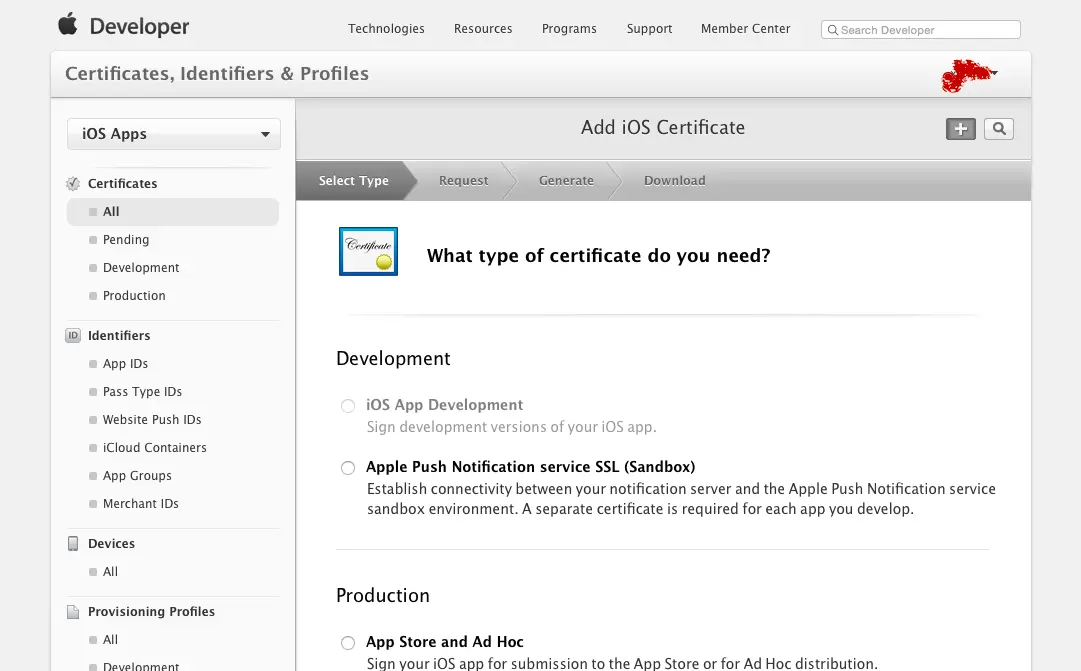1081x671 pixels.
Task: Open Pass Type IDs
Action: [142, 392]
